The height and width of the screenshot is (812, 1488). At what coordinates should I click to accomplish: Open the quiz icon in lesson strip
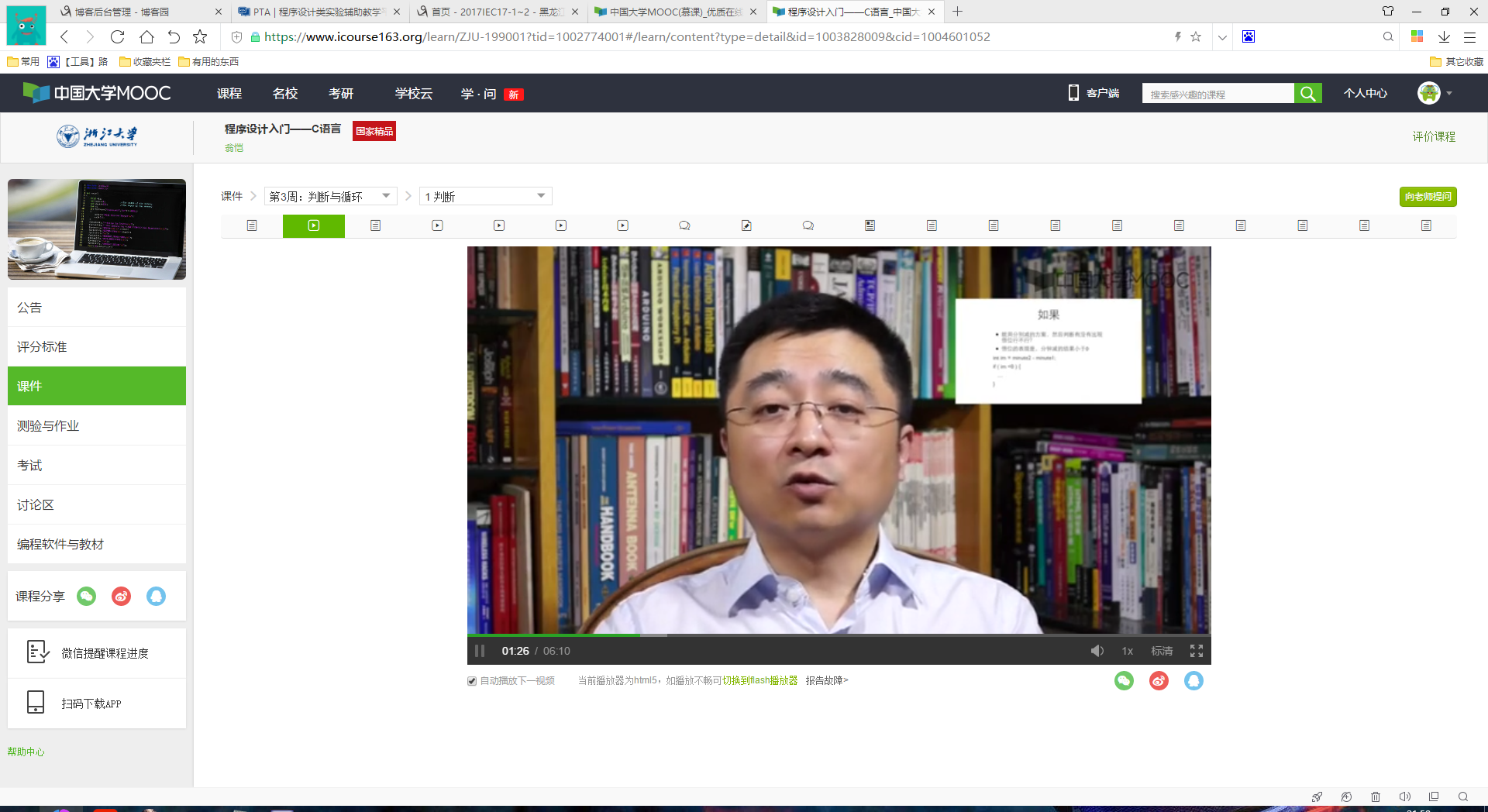coord(746,225)
